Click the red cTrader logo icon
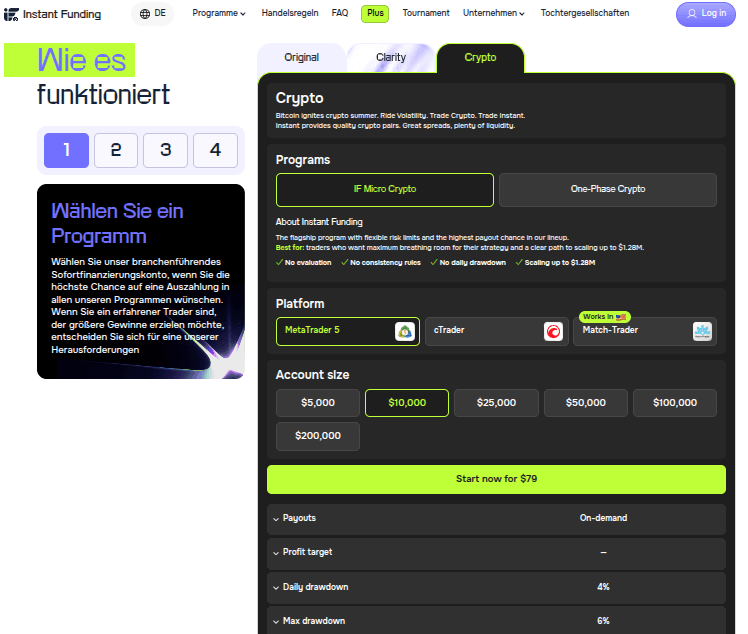This screenshot has height=634, width=748. [x=553, y=331]
